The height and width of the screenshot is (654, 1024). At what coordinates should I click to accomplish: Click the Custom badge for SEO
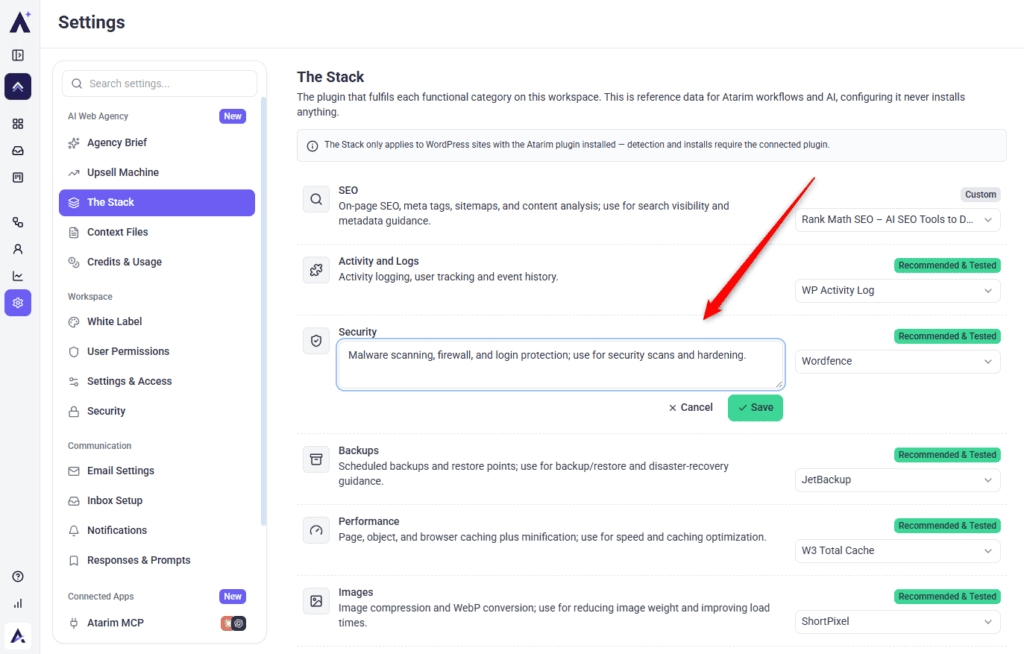(x=980, y=195)
